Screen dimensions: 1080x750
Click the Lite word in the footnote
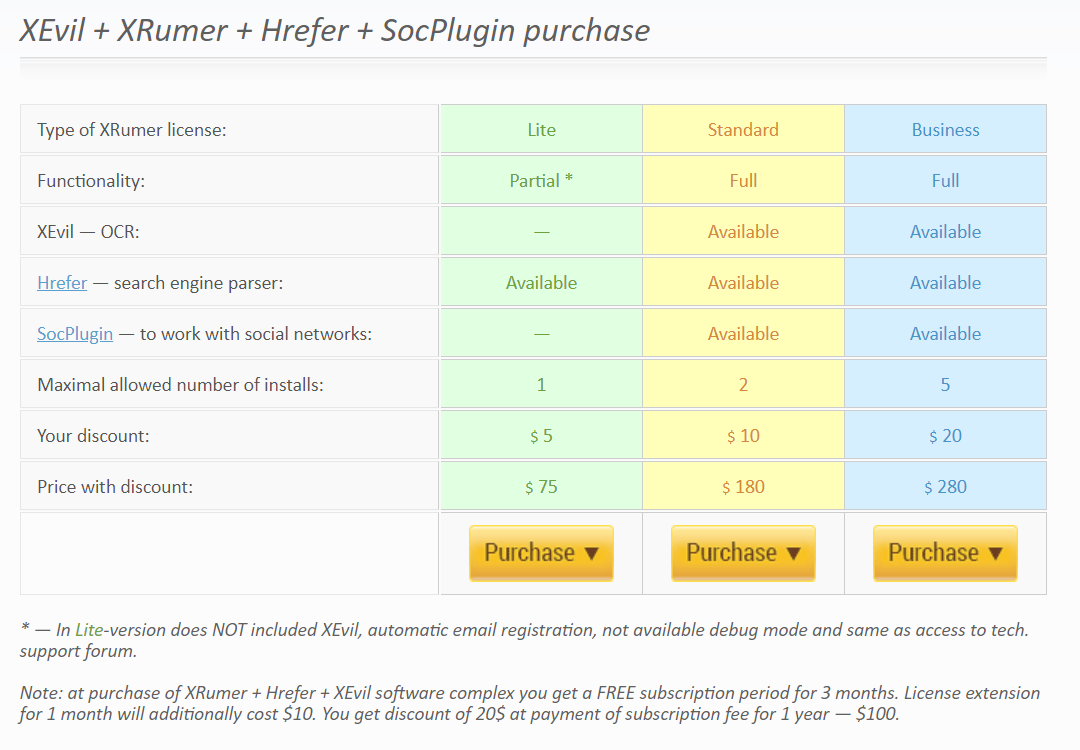[x=89, y=629]
